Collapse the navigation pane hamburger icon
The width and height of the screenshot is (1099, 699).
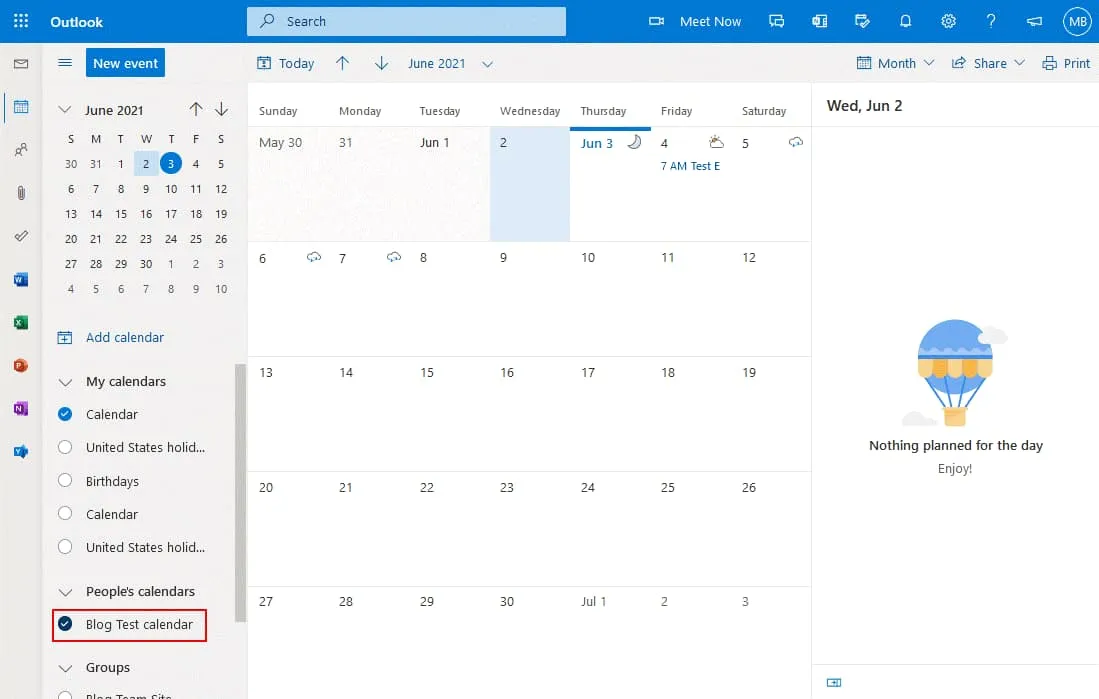[x=65, y=63]
